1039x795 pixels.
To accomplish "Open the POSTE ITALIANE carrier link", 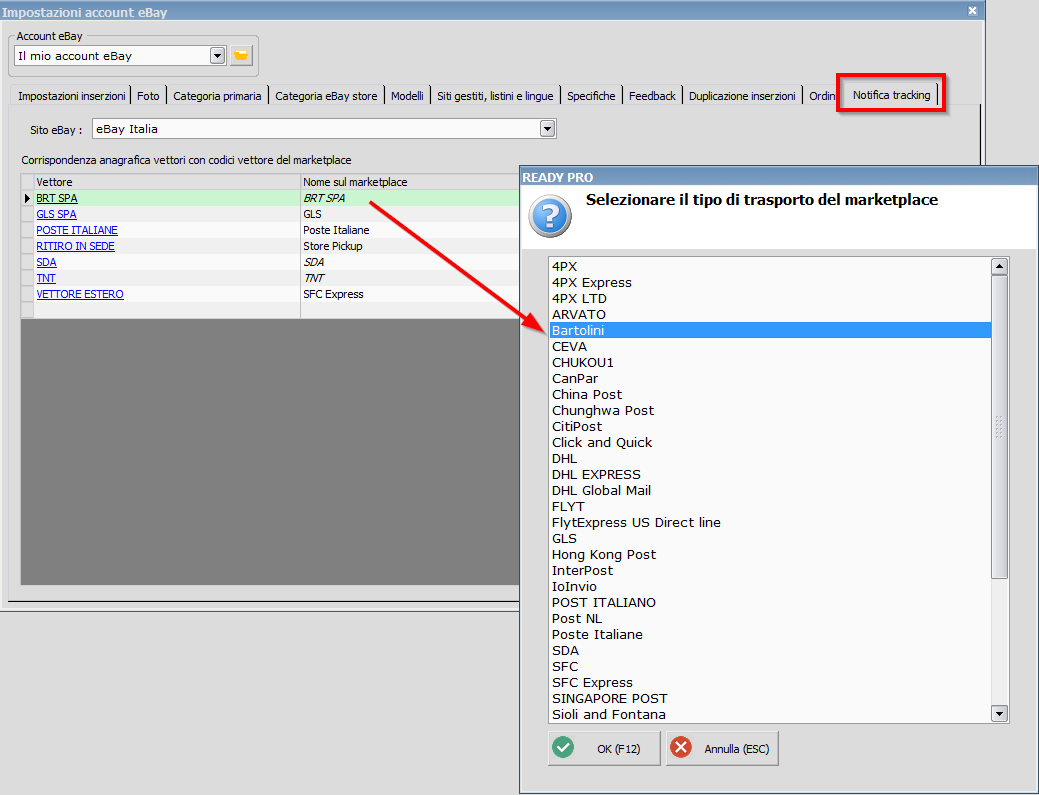I will [77, 230].
